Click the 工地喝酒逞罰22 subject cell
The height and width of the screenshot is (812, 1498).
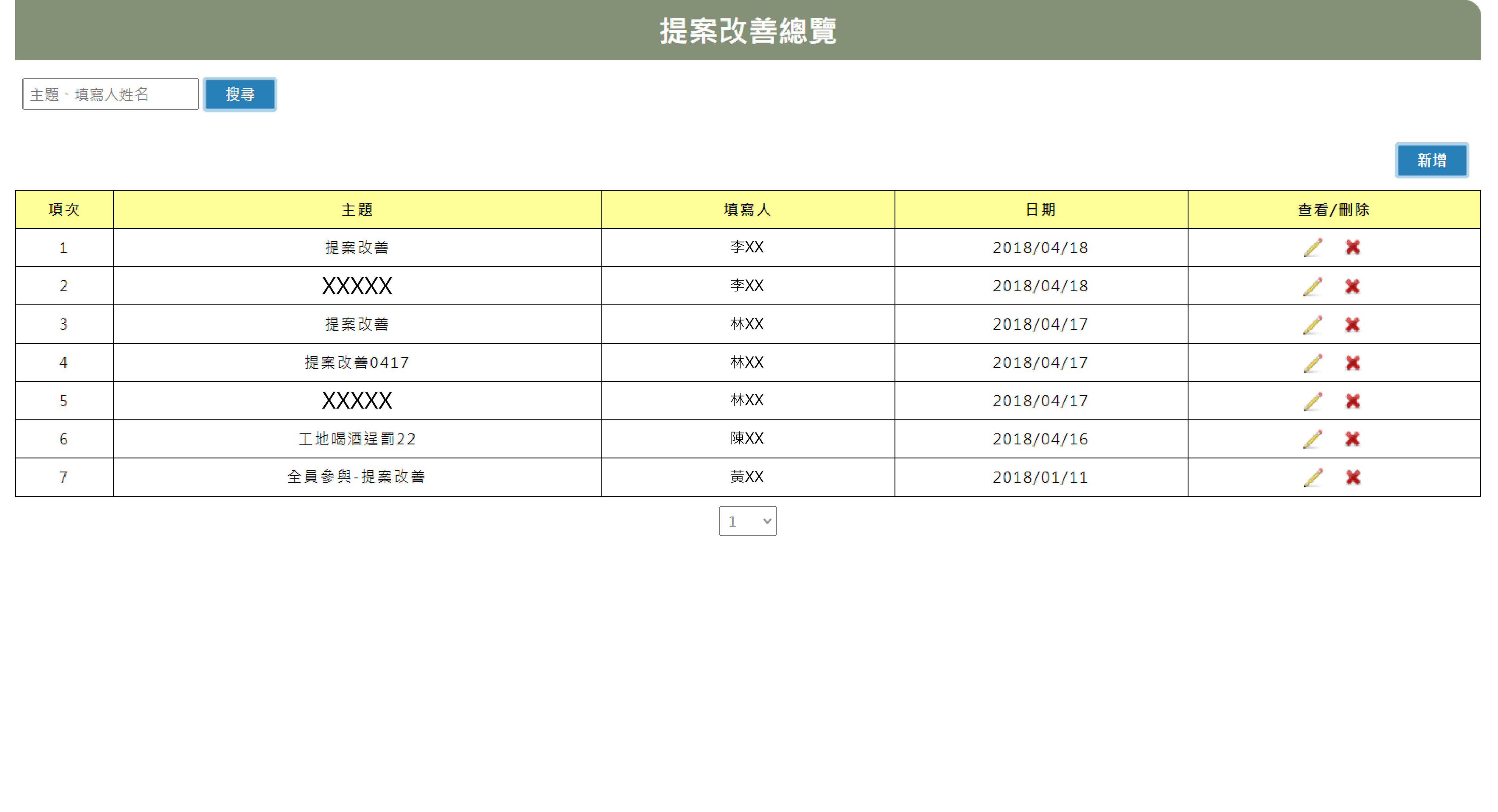click(357, 439)
